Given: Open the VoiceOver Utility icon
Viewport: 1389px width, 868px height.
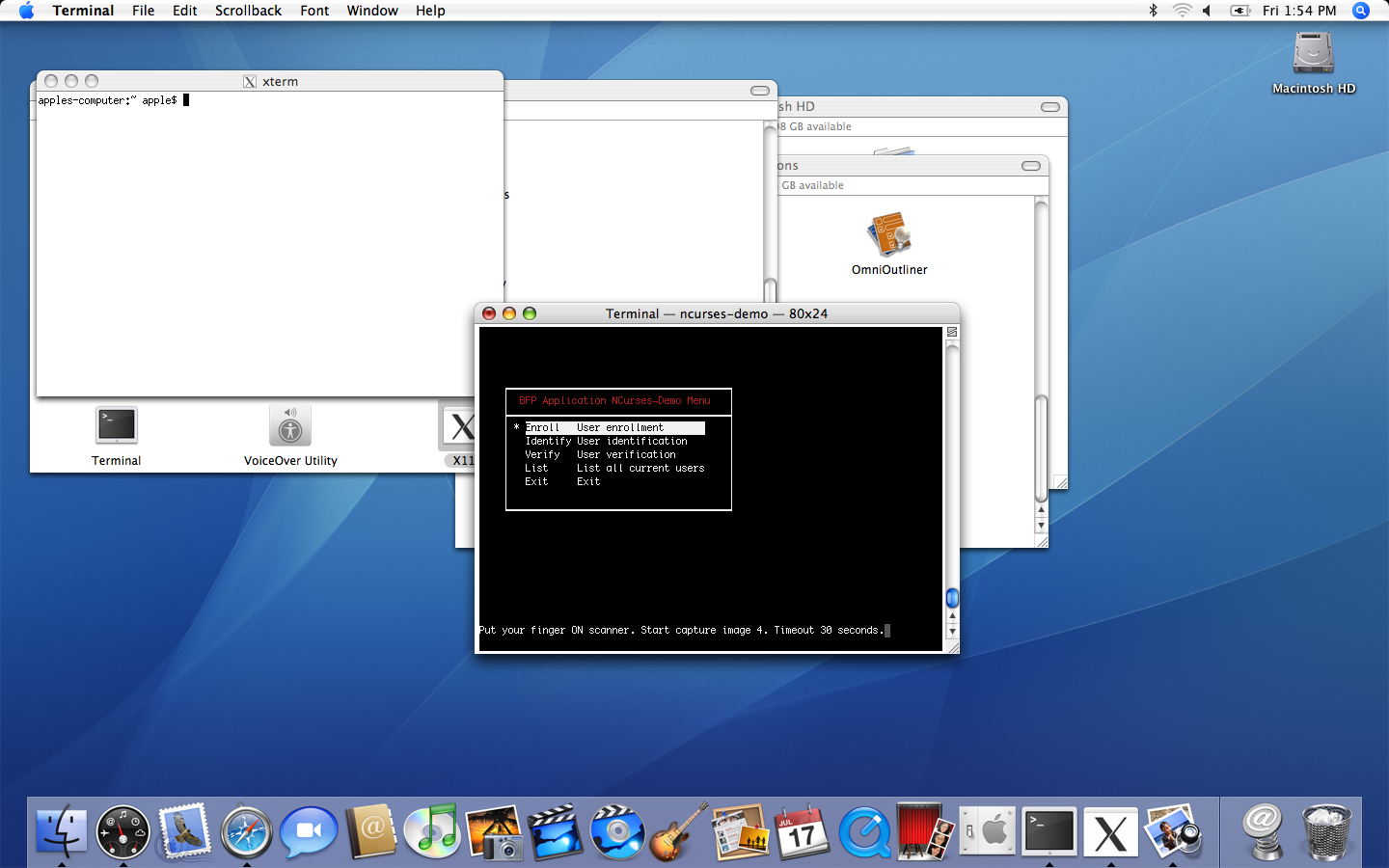Looking at the screenshot, I should [289, 426].
